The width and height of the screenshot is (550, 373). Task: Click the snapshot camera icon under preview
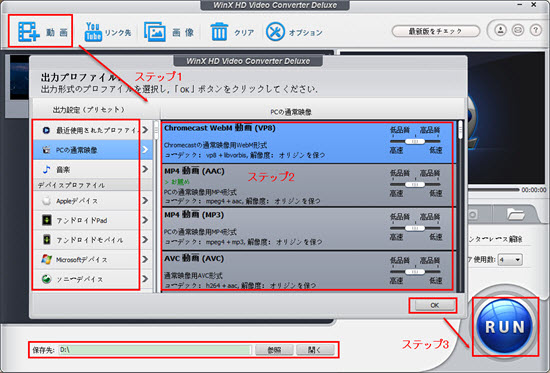(x=473, y=214)
